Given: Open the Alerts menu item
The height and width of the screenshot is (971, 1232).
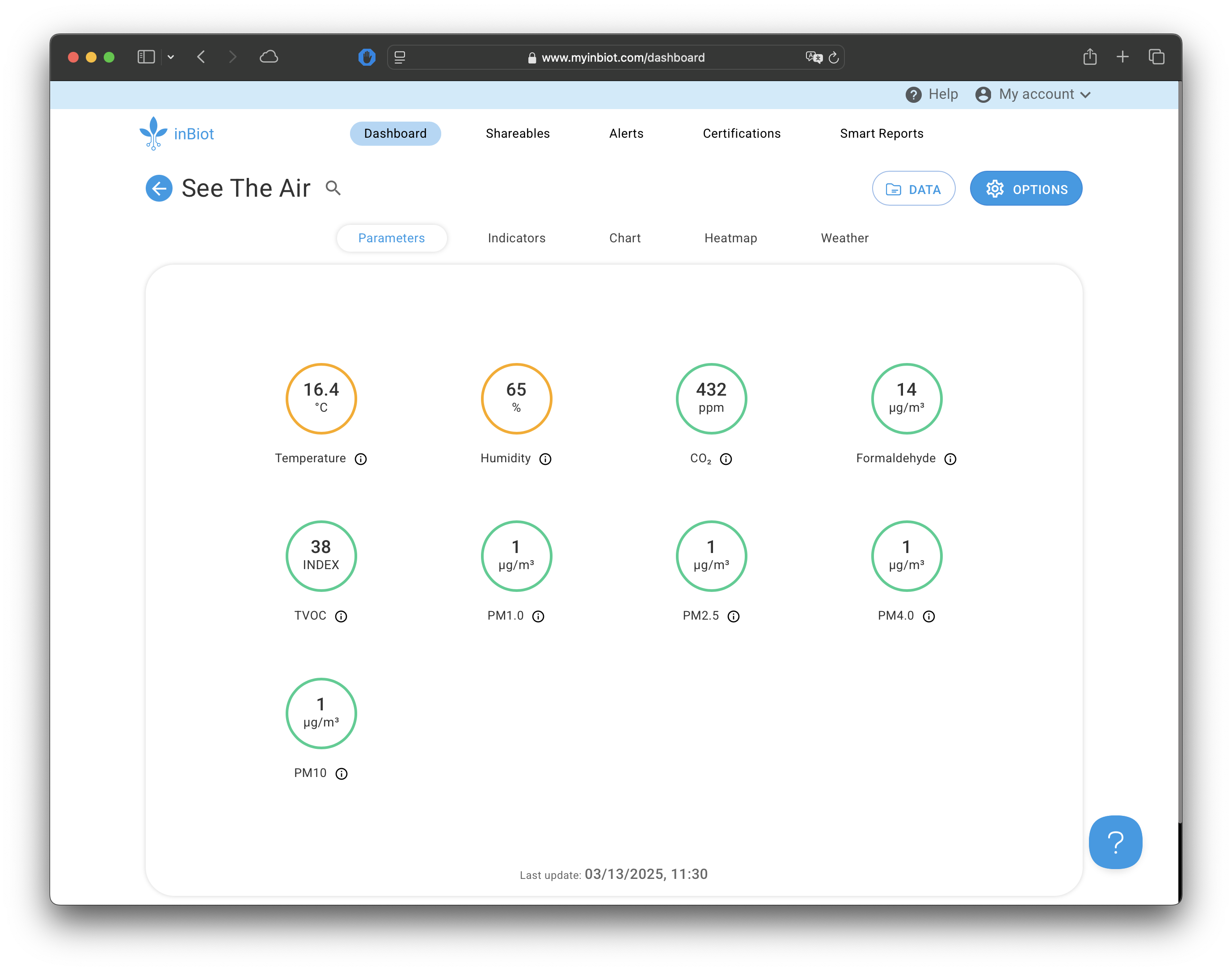Looking at the screenshot, I should click(x=626, y=134).
